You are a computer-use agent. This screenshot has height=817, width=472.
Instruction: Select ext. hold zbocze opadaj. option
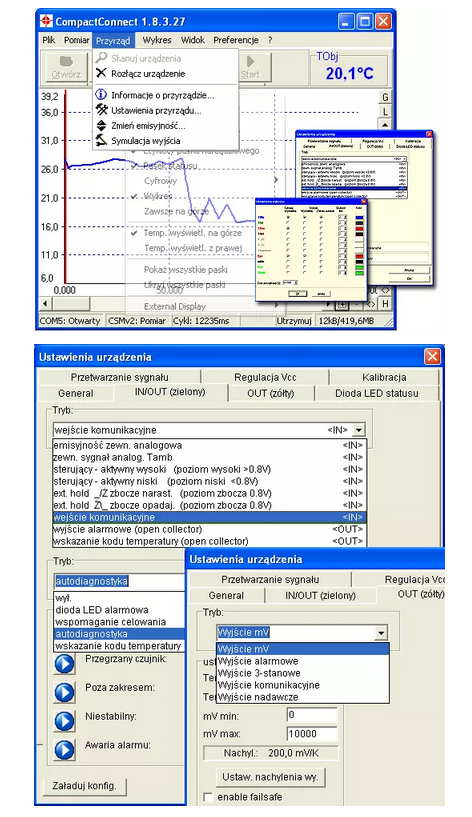point(209,505)
